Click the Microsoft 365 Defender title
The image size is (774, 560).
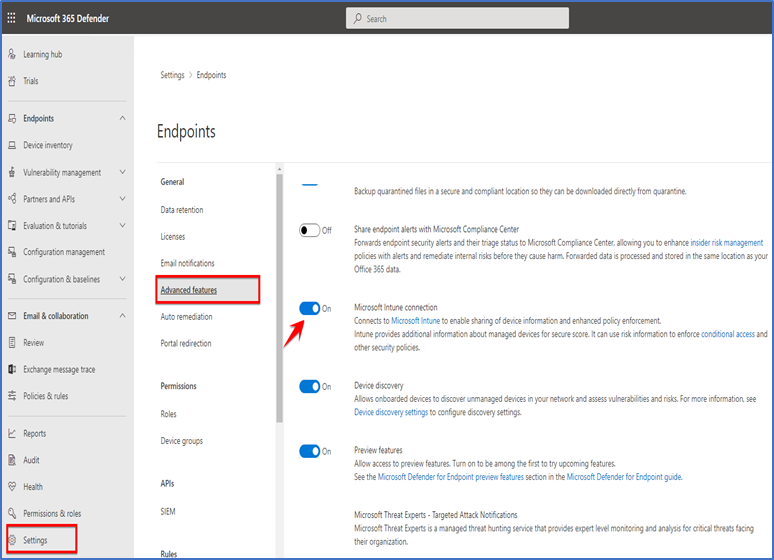click(x=68, y=18)
